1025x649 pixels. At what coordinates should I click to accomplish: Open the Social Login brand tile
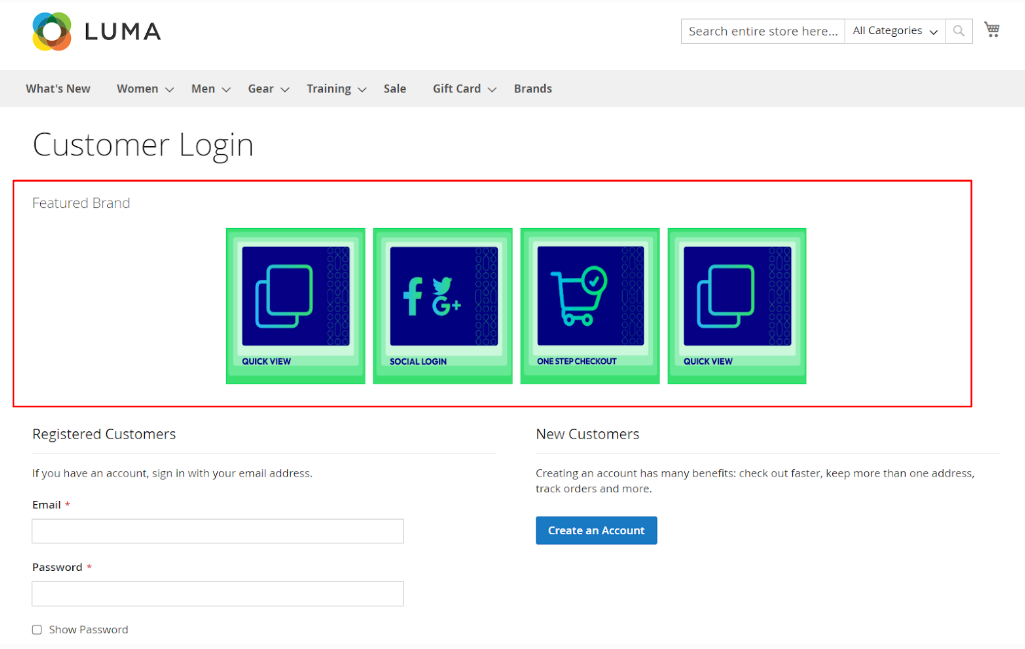tap(442, 305)
